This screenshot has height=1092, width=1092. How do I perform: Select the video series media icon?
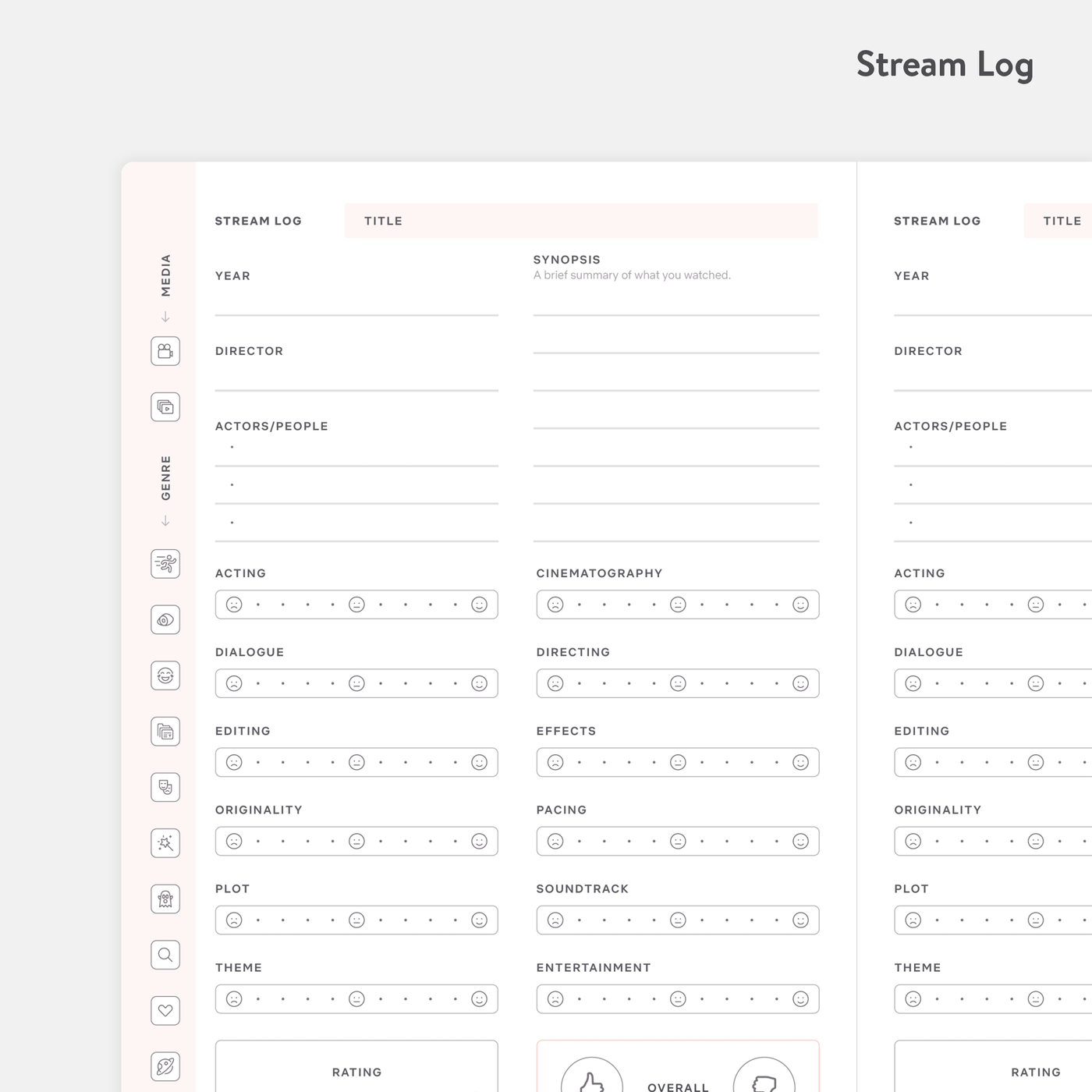(x=165, y=407)
